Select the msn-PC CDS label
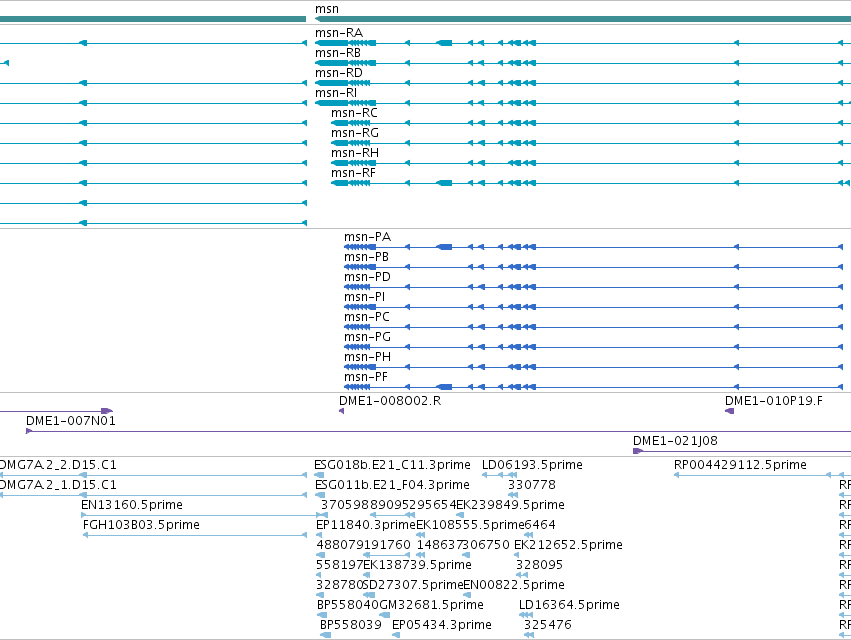This screenshot has width=851, height=640. [x=367, y=317]
